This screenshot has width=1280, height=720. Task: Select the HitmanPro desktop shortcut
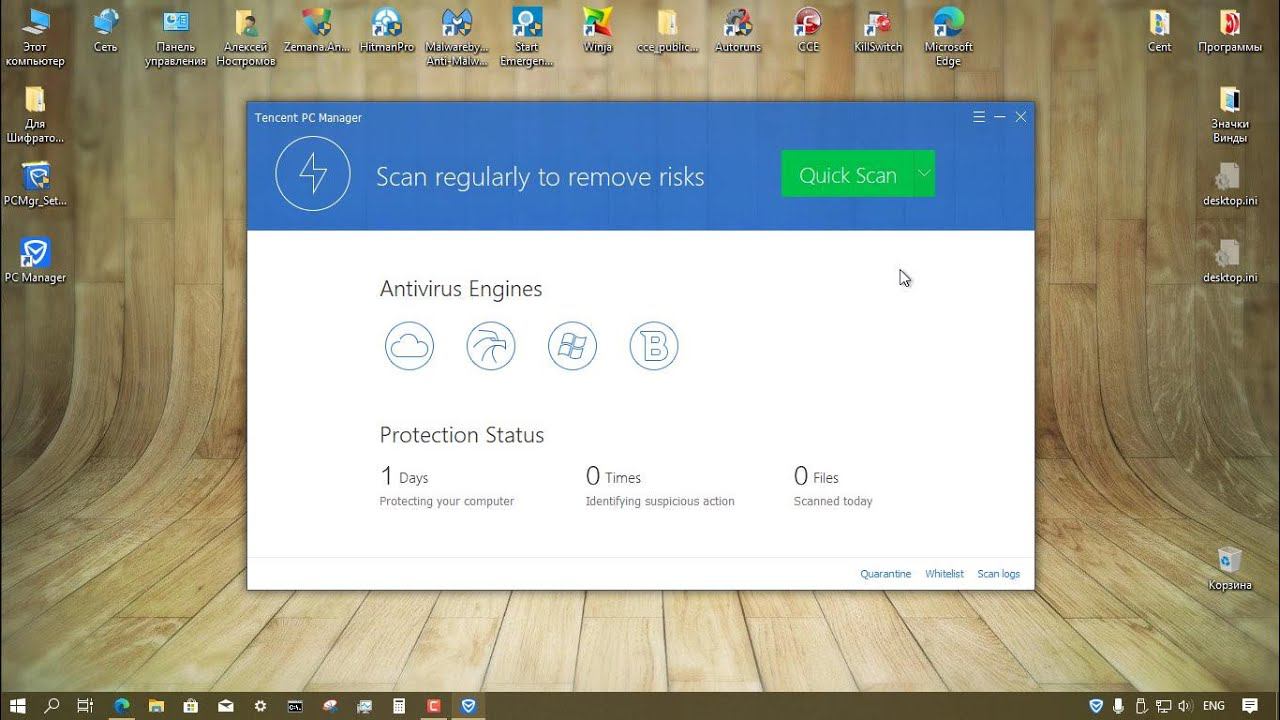click(386, 30)
